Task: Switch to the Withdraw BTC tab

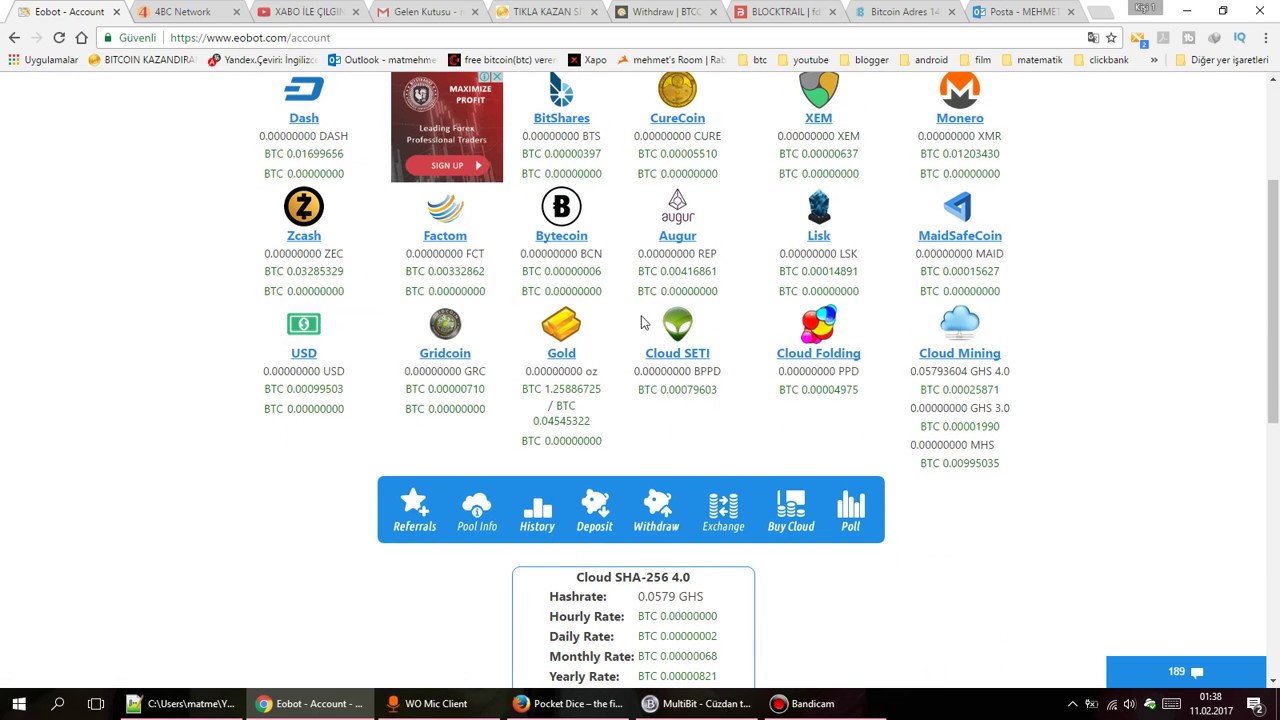Action: coord(664,12)
